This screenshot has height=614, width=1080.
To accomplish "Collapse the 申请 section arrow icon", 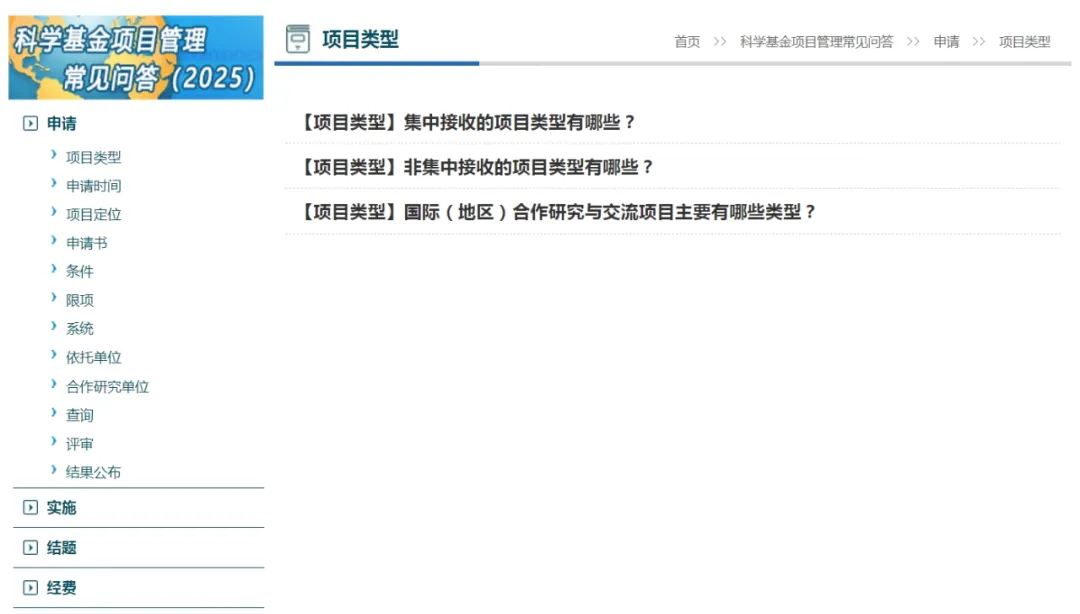I will click(30, 124).
